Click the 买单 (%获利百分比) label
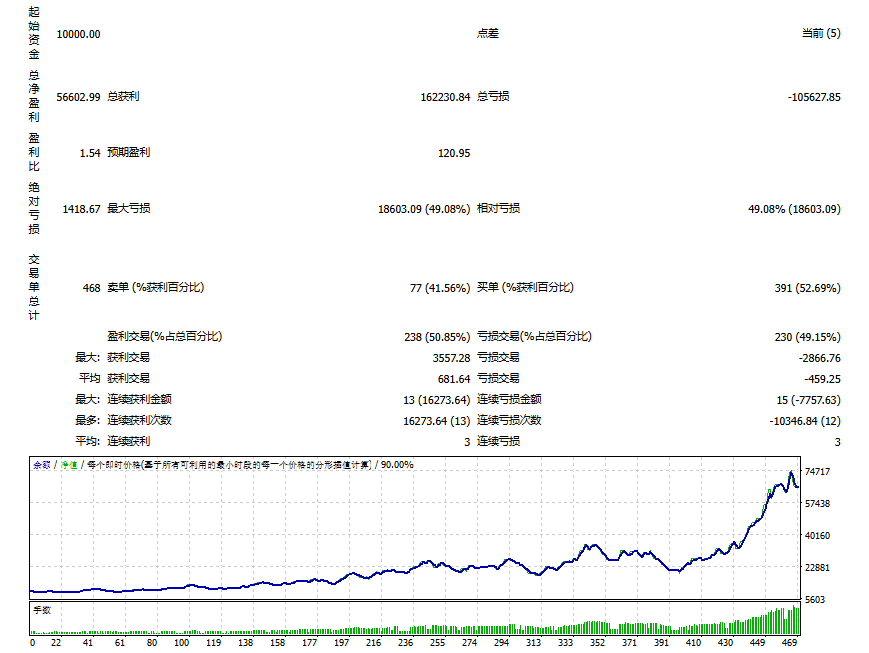869x653 pixels. pyautogui.click(x=525, y=288)
